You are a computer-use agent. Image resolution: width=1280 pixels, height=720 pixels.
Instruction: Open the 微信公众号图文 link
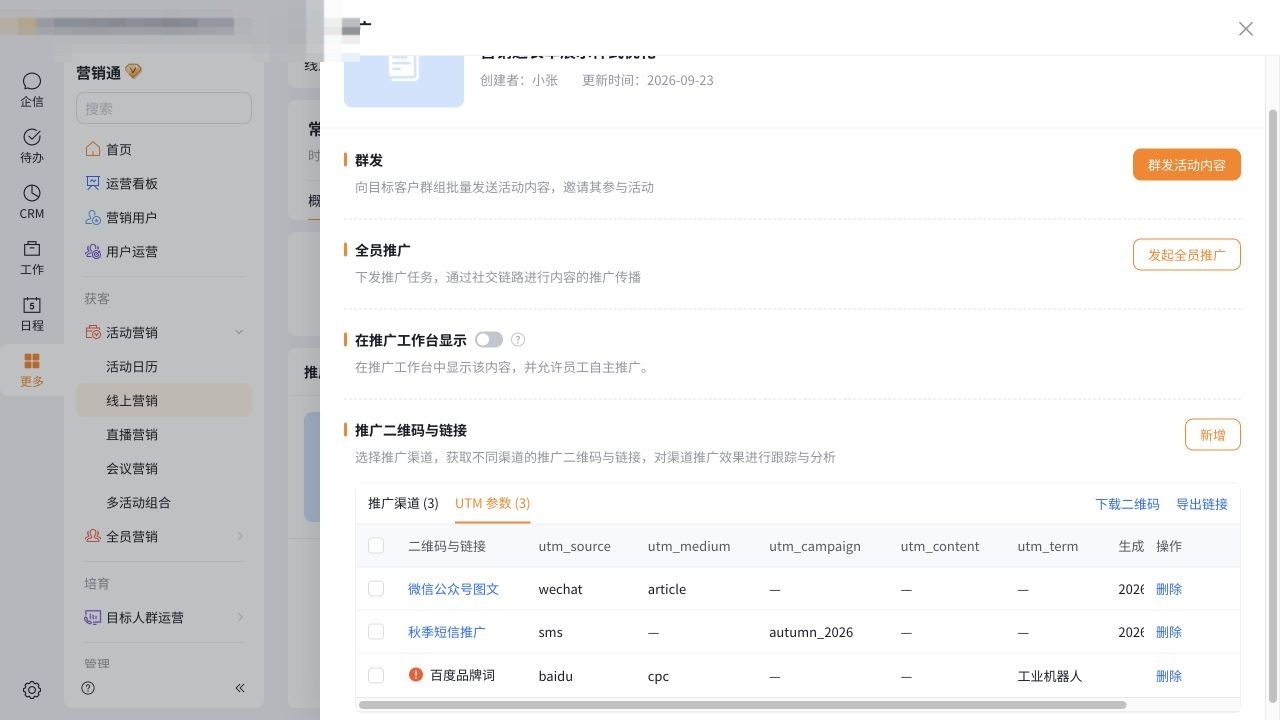453,589
